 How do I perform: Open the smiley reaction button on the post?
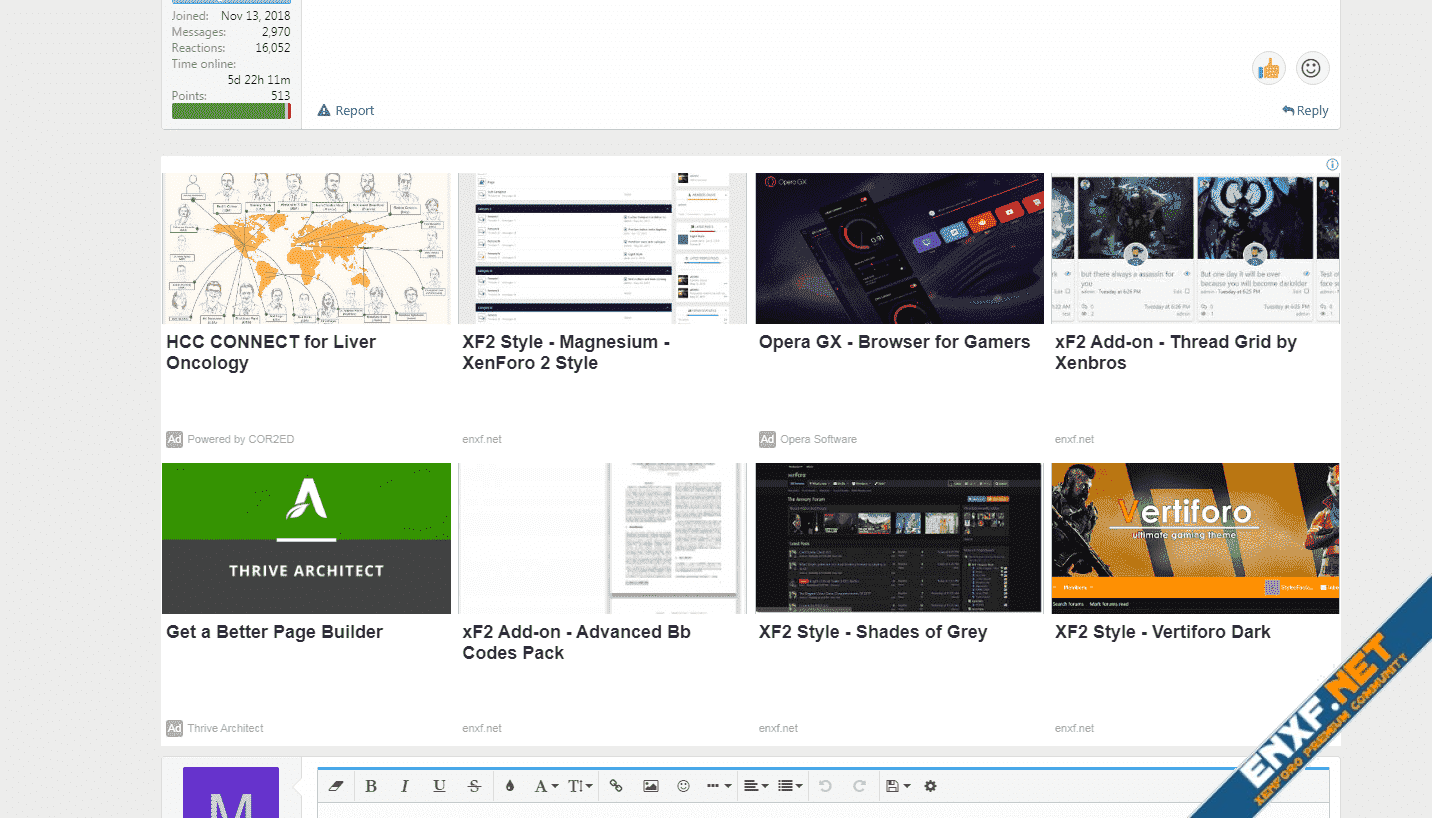click(1312, 68)
